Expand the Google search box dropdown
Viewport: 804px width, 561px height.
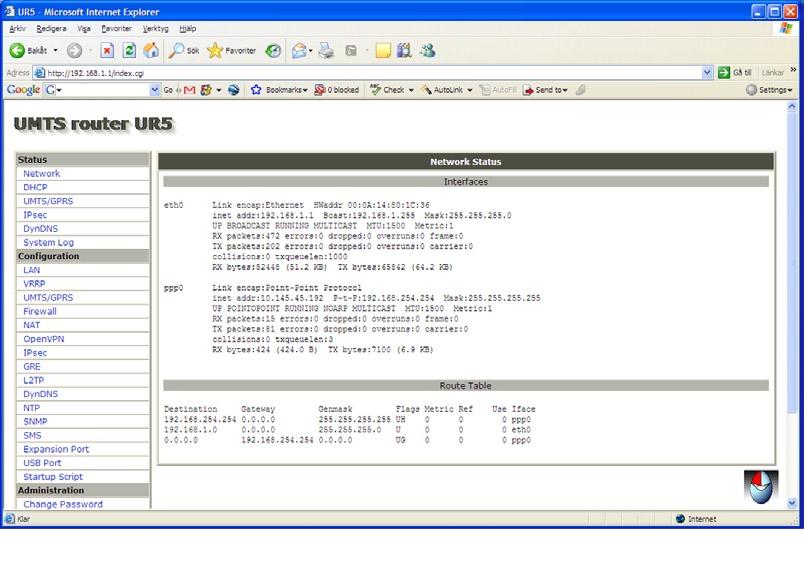click(x=155, y=90)
